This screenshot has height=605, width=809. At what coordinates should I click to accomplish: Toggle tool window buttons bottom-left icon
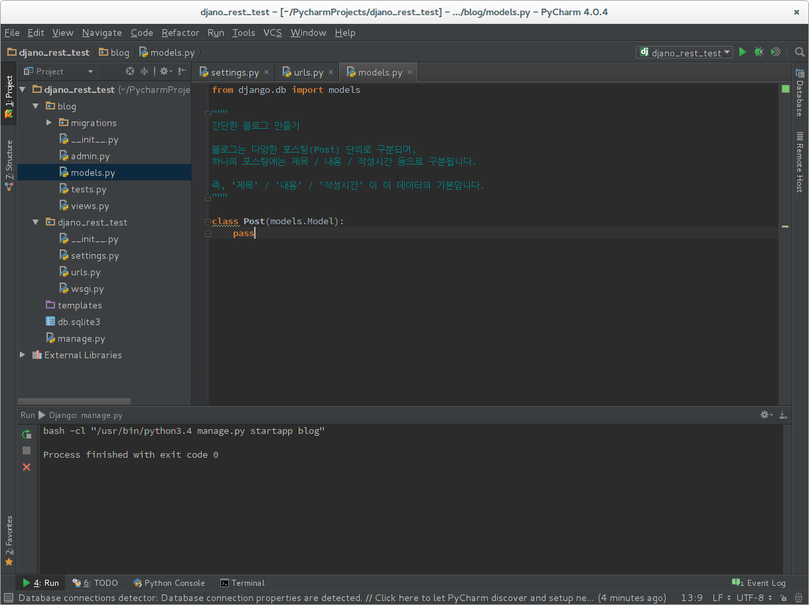point(8,598)
